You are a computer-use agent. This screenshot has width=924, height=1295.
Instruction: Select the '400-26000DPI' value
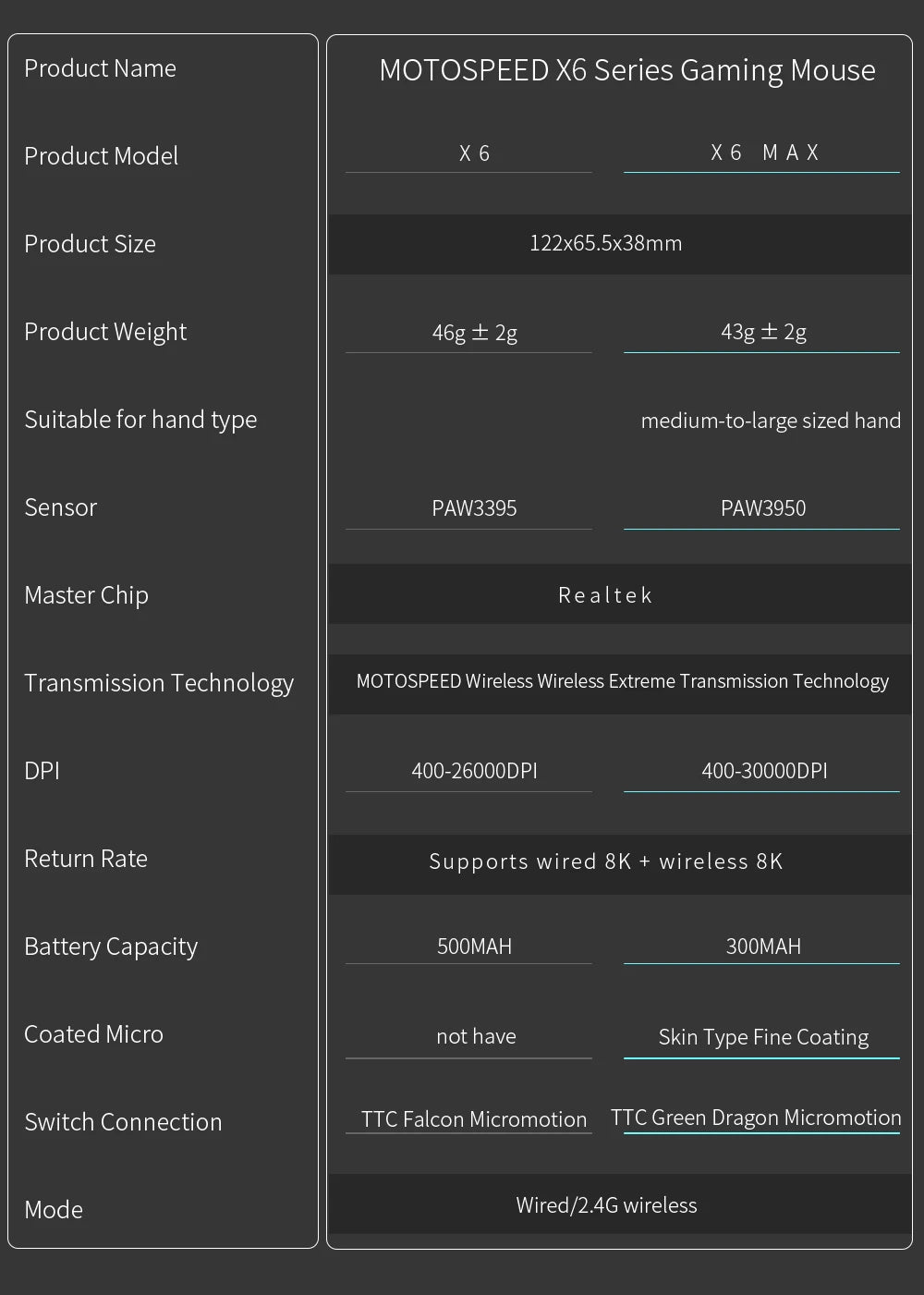[x=474, y=771]
